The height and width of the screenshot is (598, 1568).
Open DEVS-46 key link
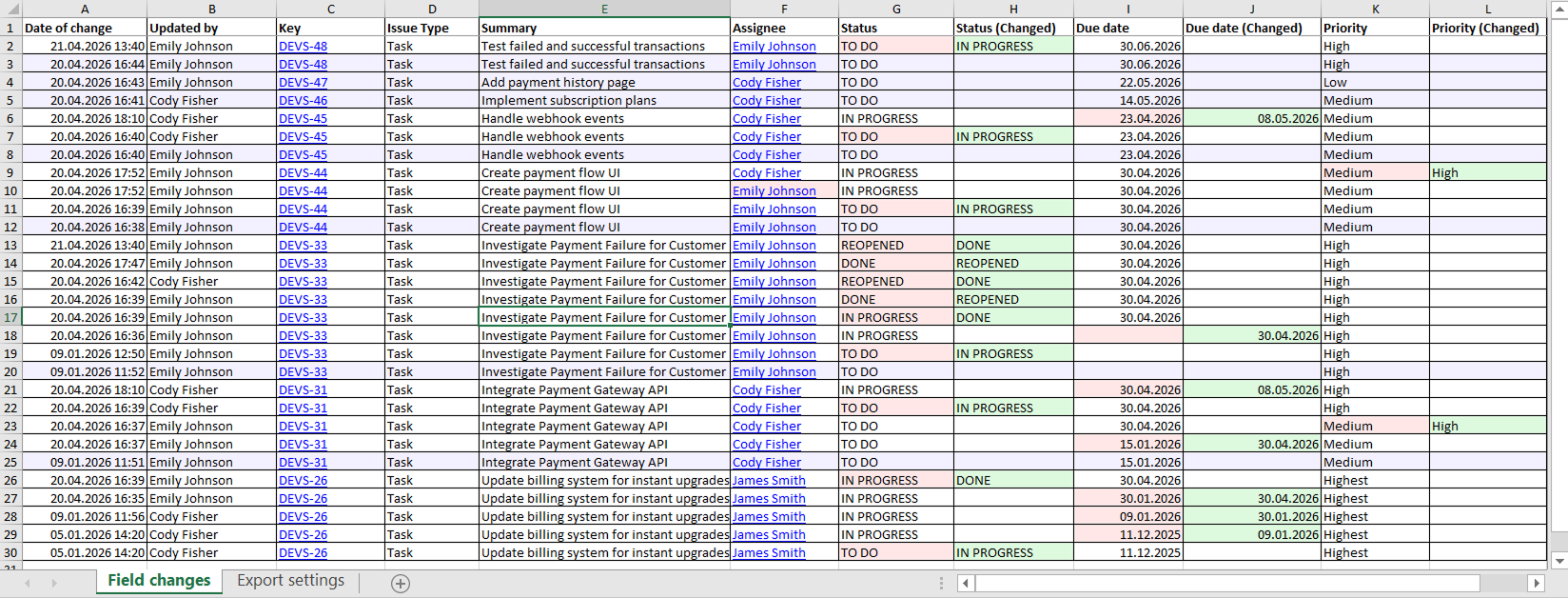[x=303, y=100]
